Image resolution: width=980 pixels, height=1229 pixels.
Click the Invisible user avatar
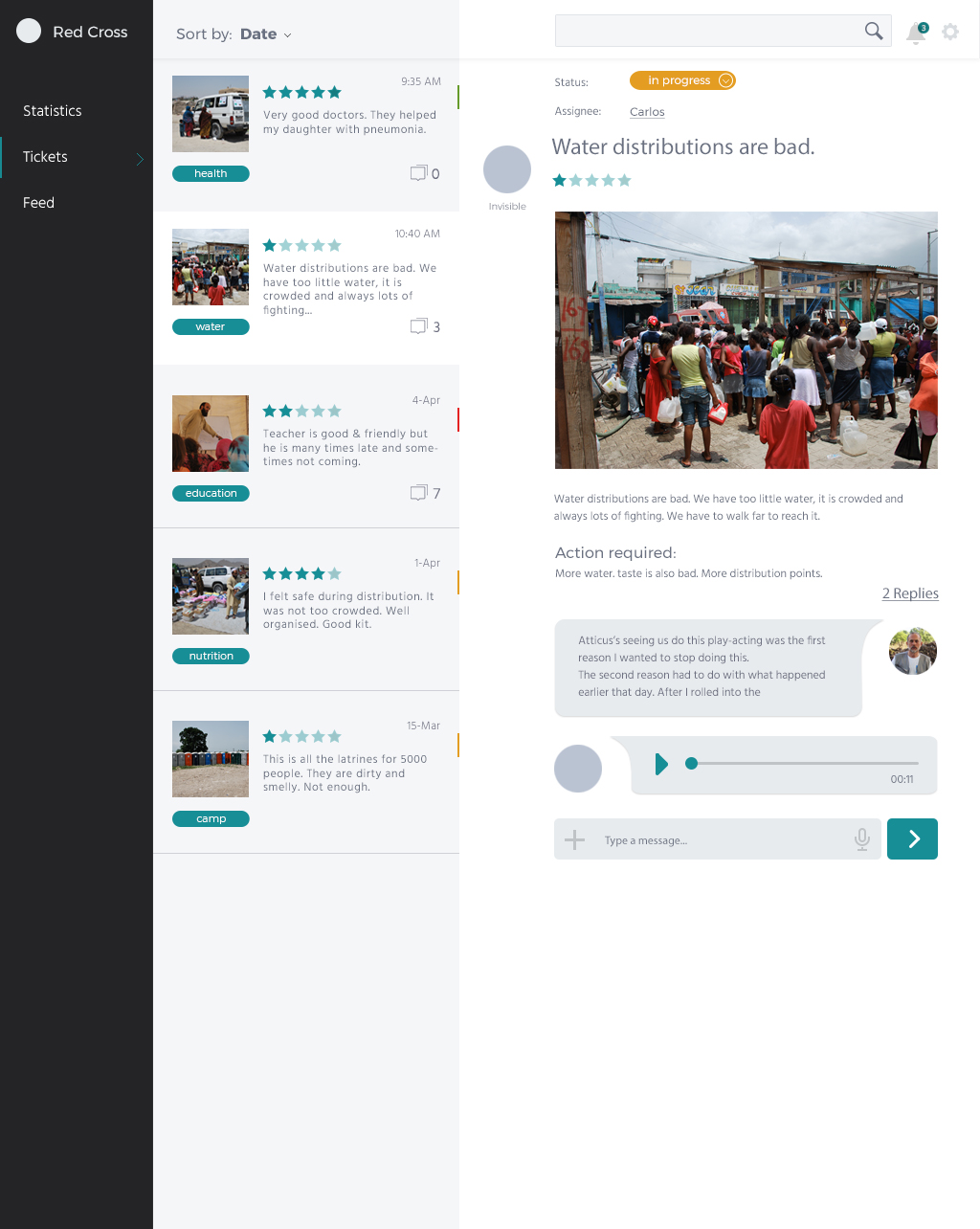point(507,169)
